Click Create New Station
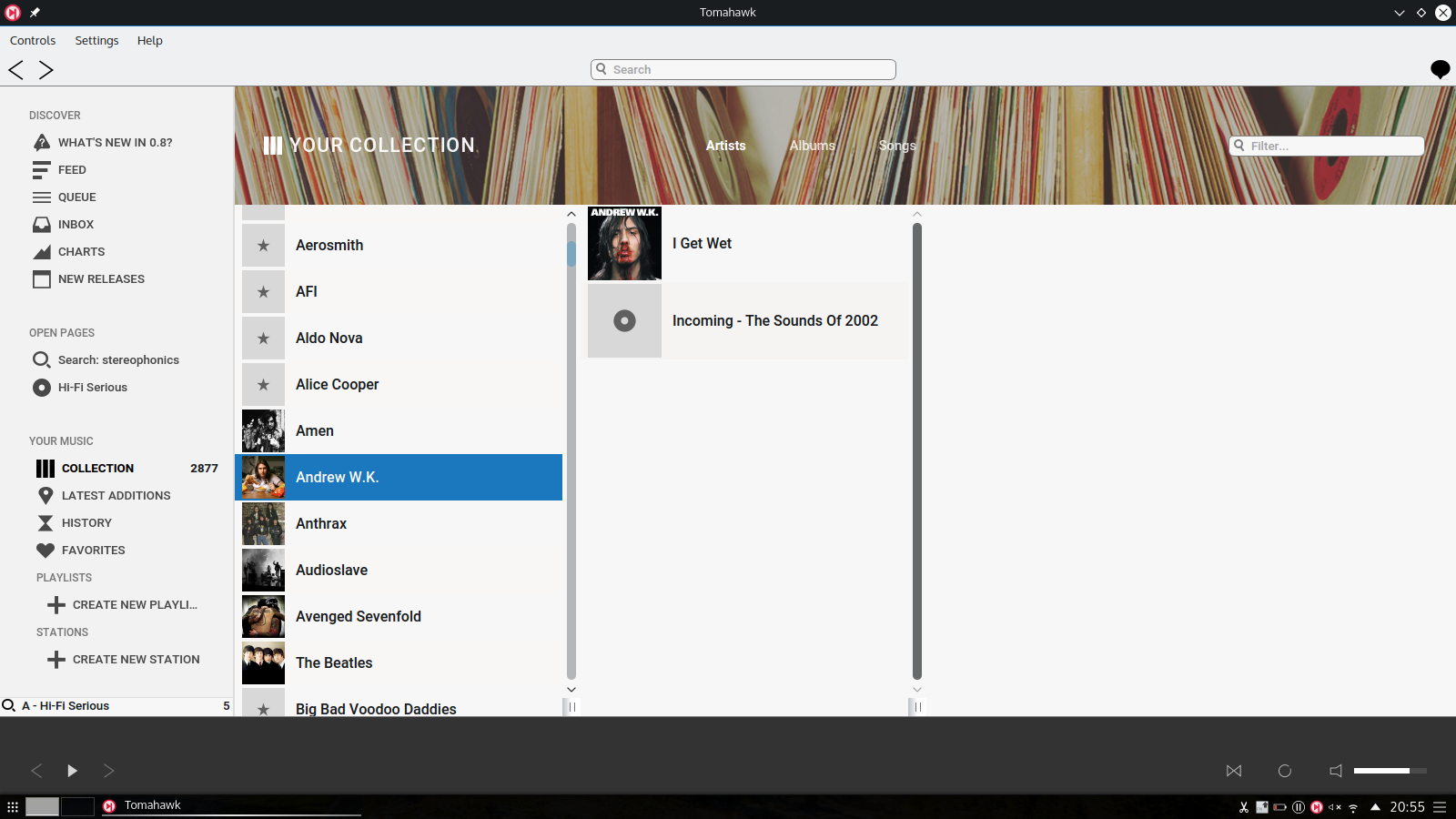This screenshot has height=819, width=1456. click(x=136, y=660)
